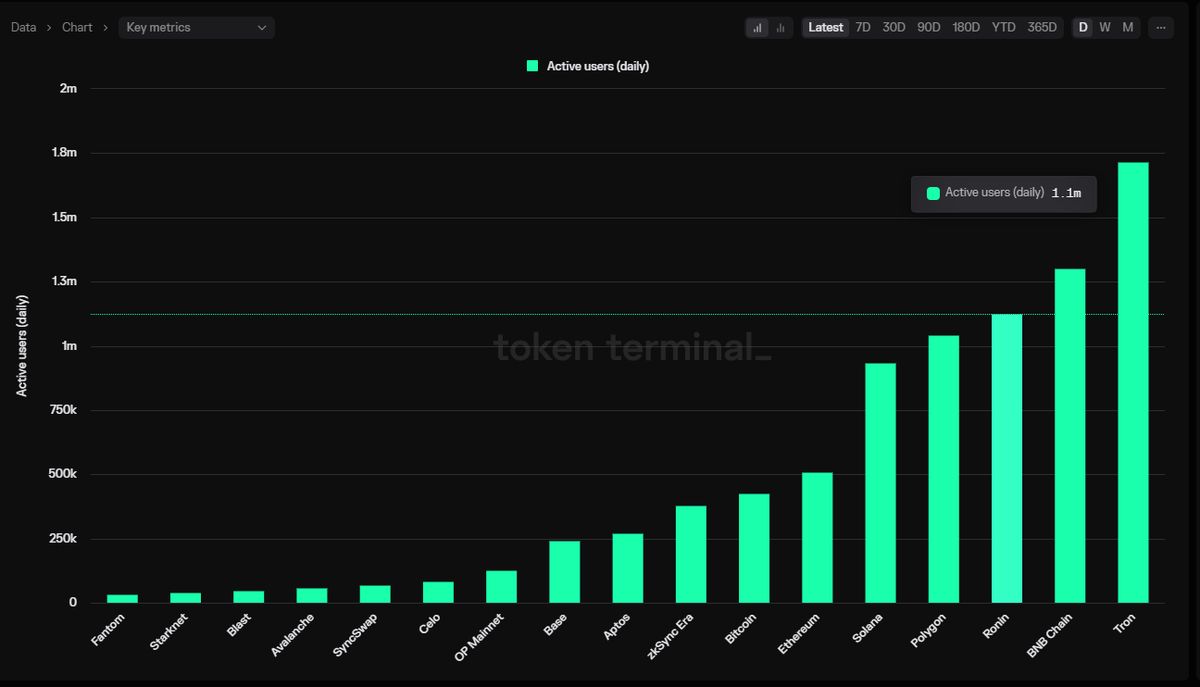Viewport: 1200px width, 687px height.
Task: Select the ascending bar chart sort icon
Action: click(x=757, y=28)
